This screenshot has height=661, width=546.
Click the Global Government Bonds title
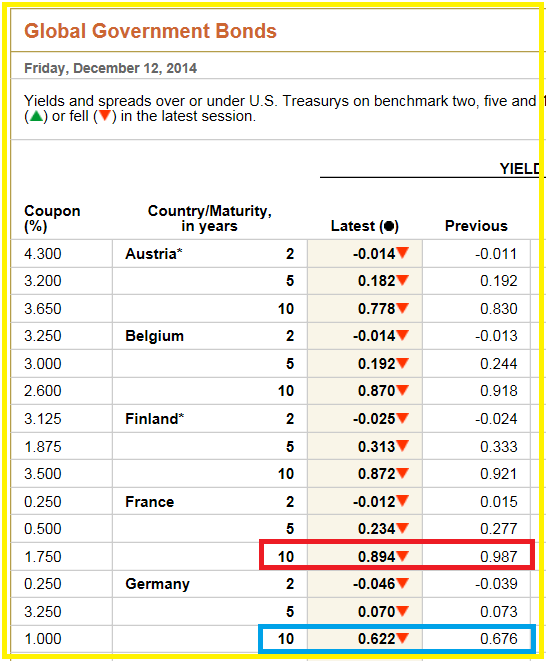(x=150, y=31)
